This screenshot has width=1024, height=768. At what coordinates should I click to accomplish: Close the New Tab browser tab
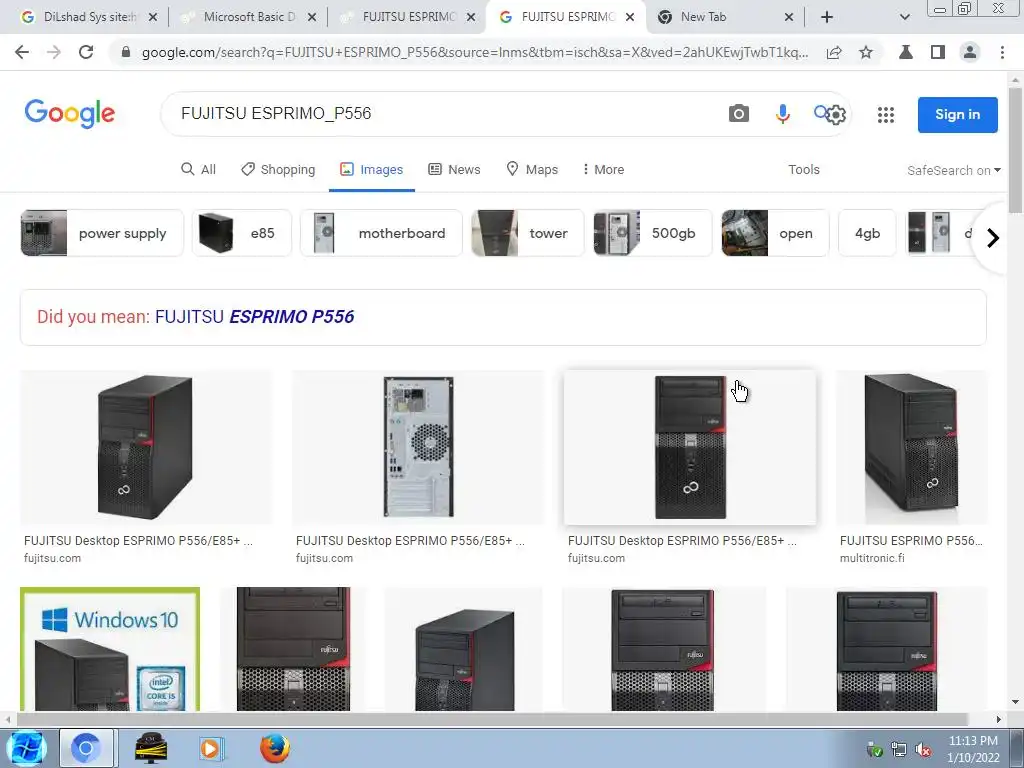click(x=789, y=17)
